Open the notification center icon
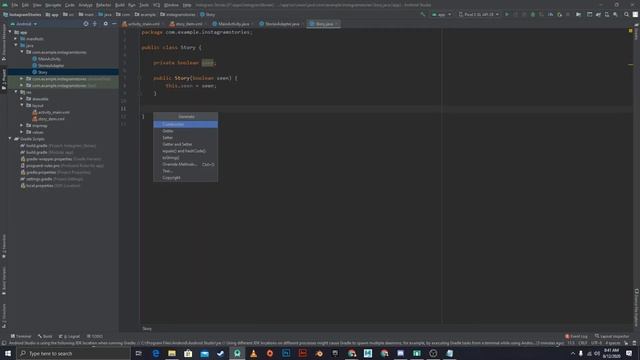The height and width of the screenshot is (360, 640). pos(629,353)
